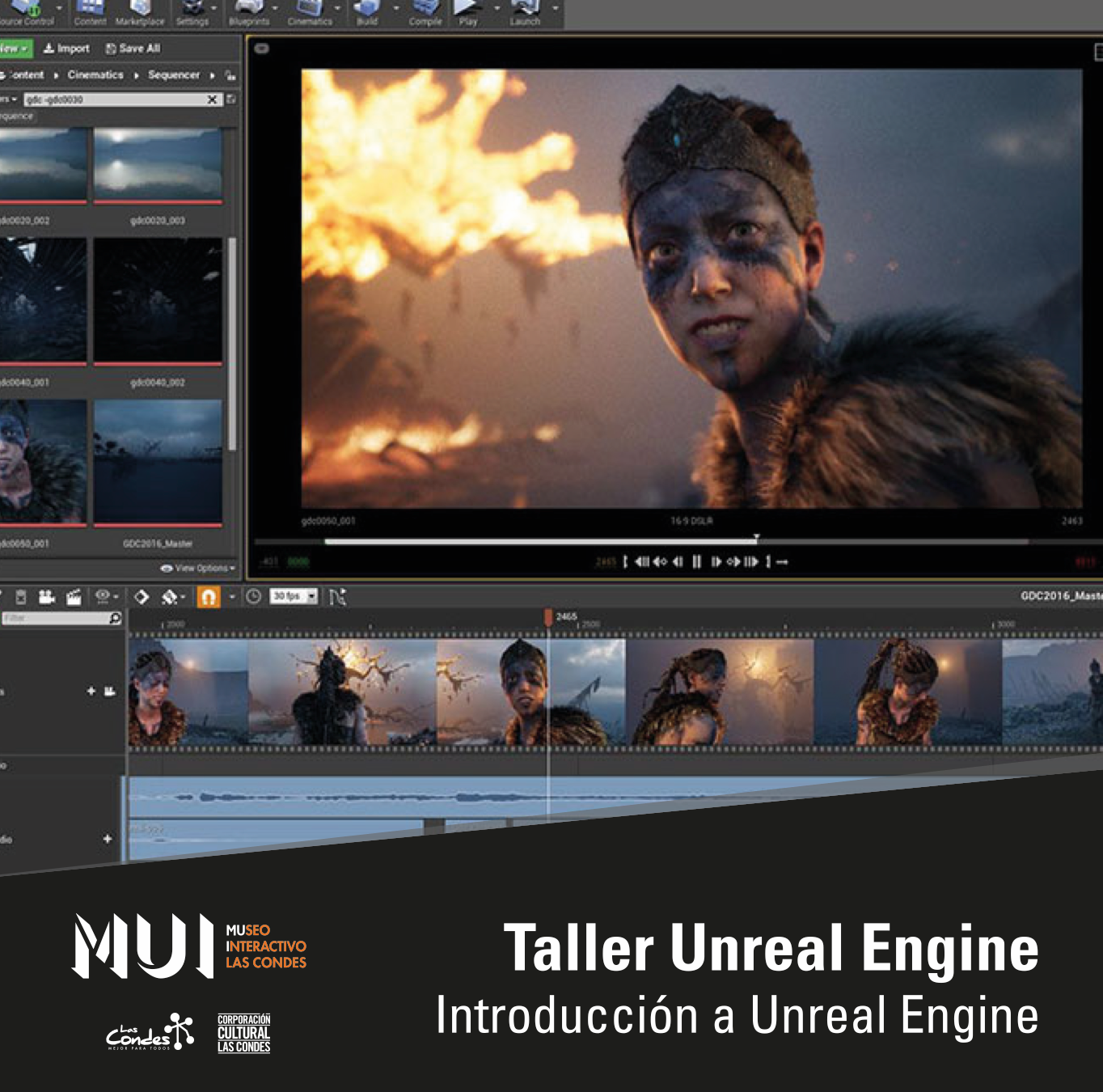The width and height of the screenshot is (1103, 1092).
Task: Click the Build toolbar button
Action: click(x=367, y=13)
